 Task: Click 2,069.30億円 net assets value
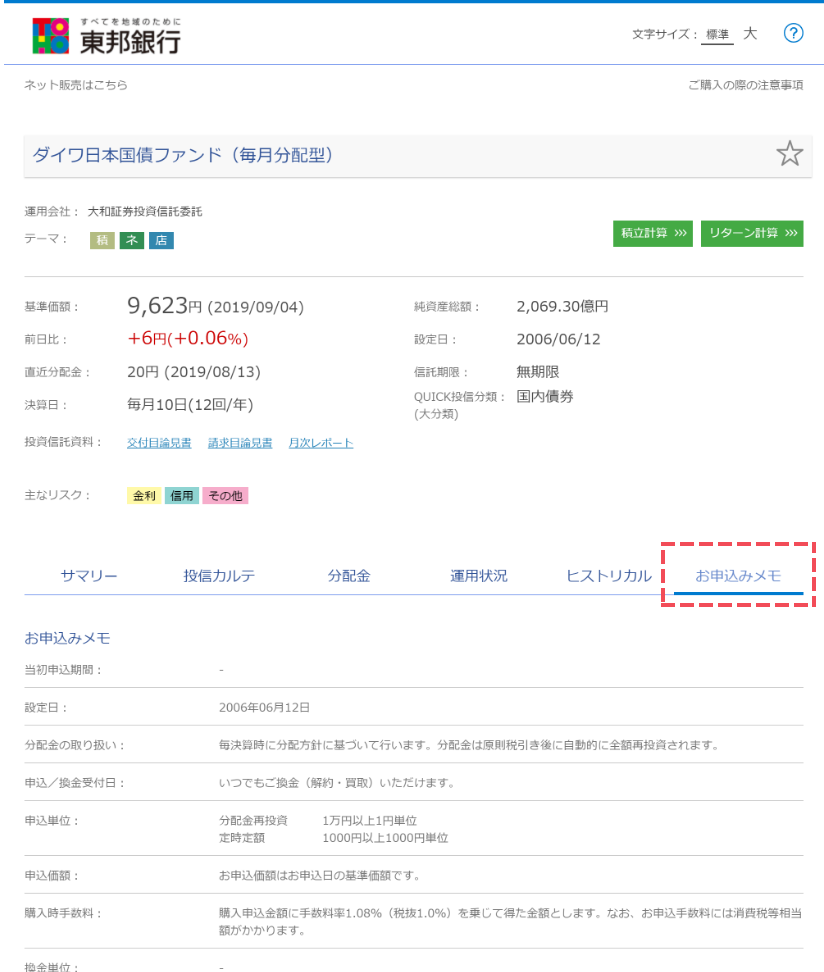click(x=562, y=306)
